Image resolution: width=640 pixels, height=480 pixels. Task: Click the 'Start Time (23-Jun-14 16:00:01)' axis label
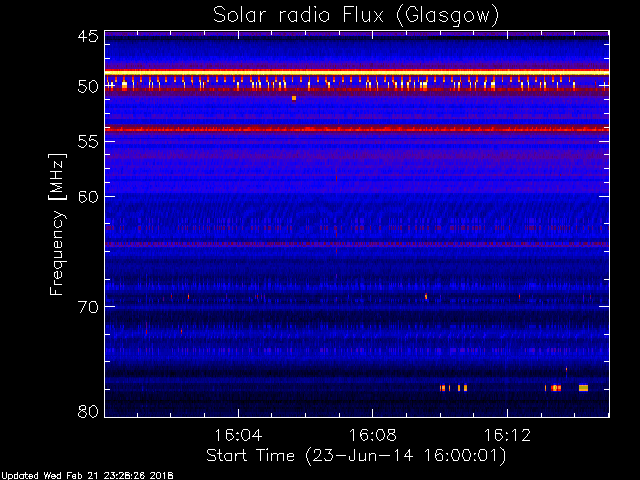(356, 456)
